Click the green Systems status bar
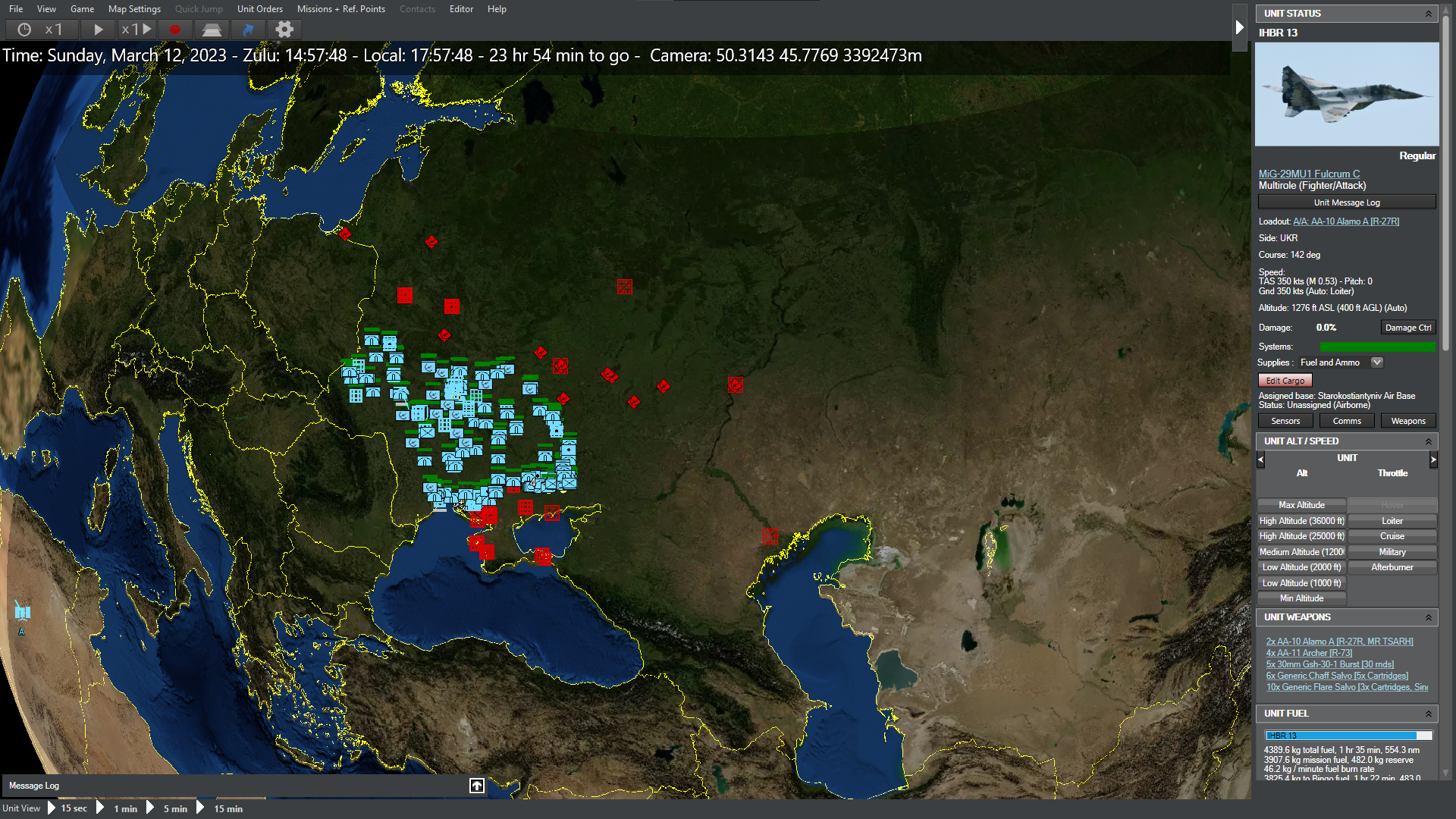Viewport: 1456px width, 819px height. [x=1378, y=347]
